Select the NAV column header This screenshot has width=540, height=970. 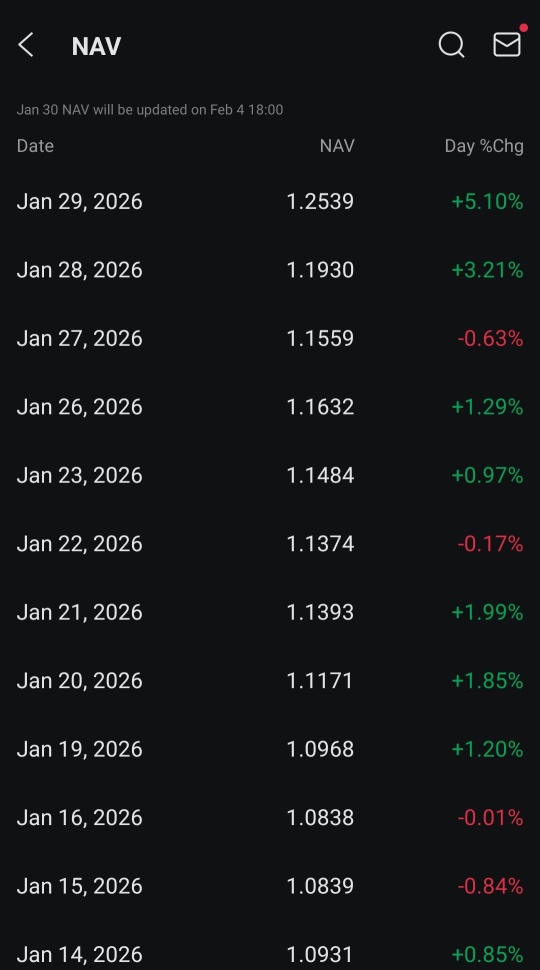[337, 146]
